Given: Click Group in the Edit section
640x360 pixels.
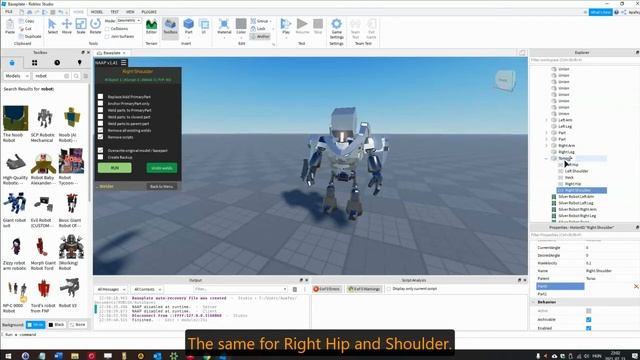Looking at the screenshot, I should (259, 21).
